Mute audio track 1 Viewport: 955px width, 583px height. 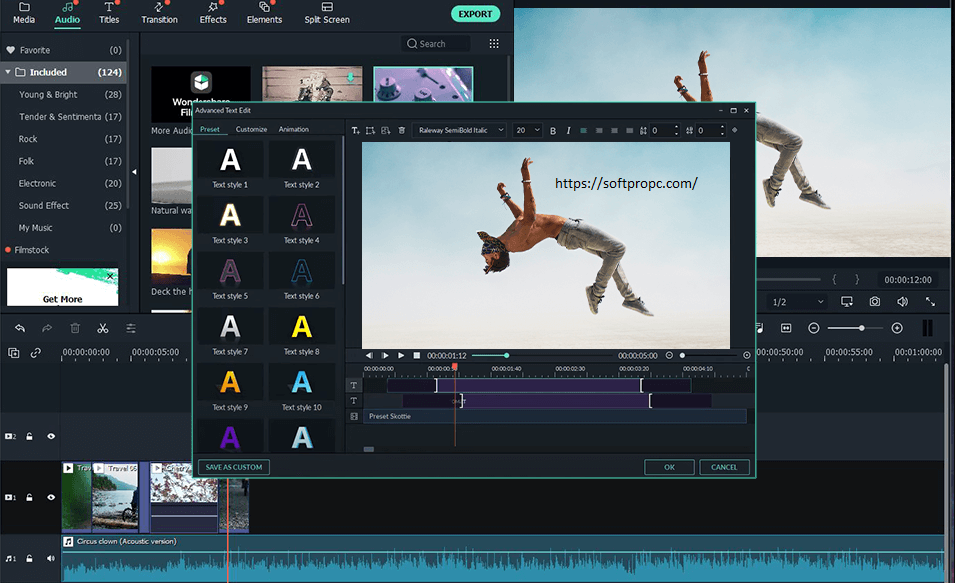[51, 558]
